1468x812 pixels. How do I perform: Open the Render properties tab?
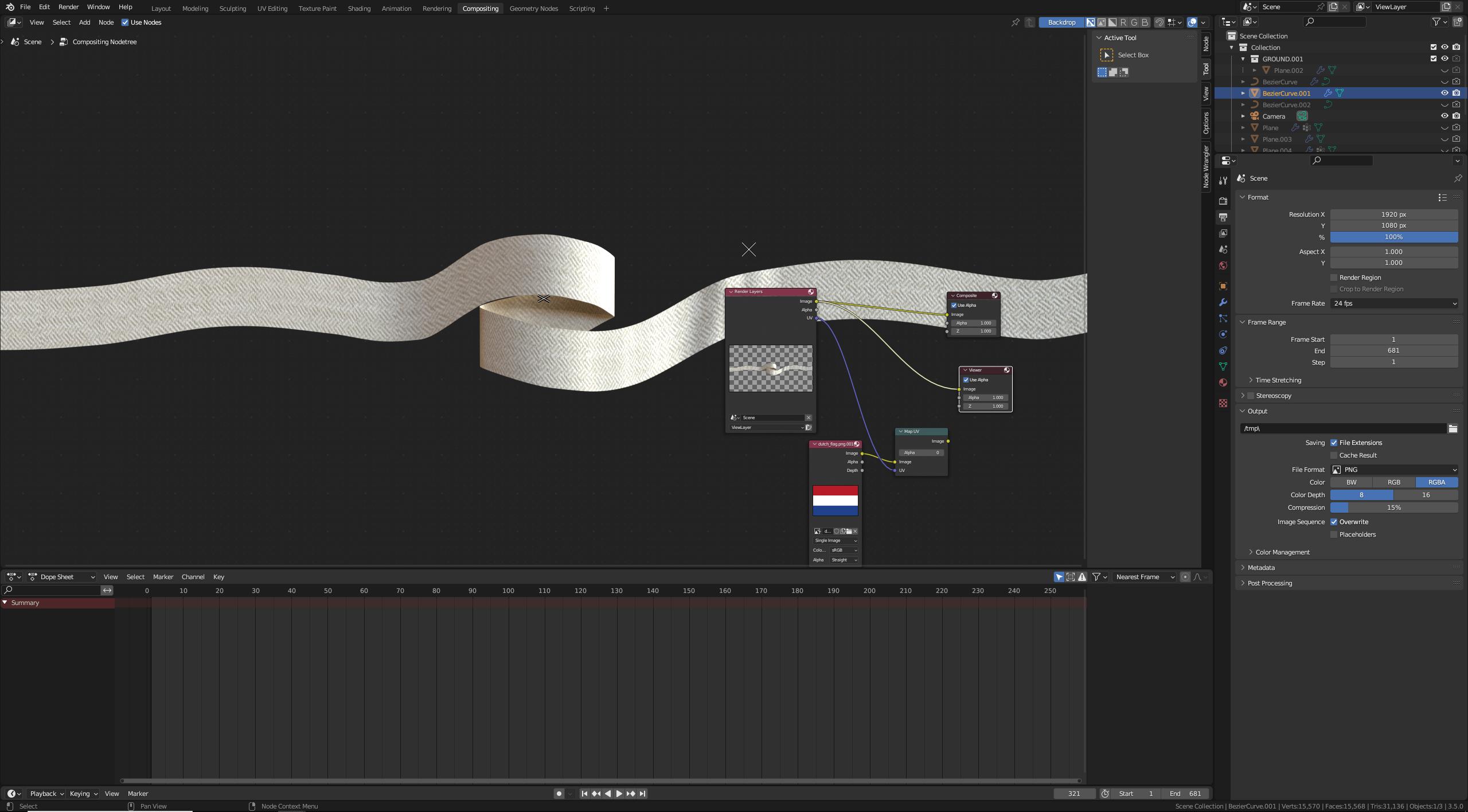point(1223,202)
